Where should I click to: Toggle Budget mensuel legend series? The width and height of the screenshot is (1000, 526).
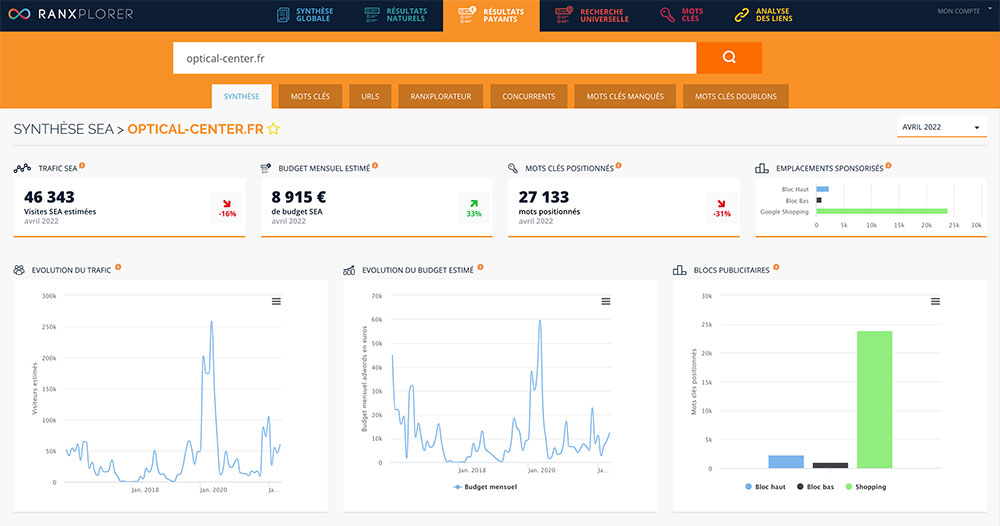pos(485,487)
